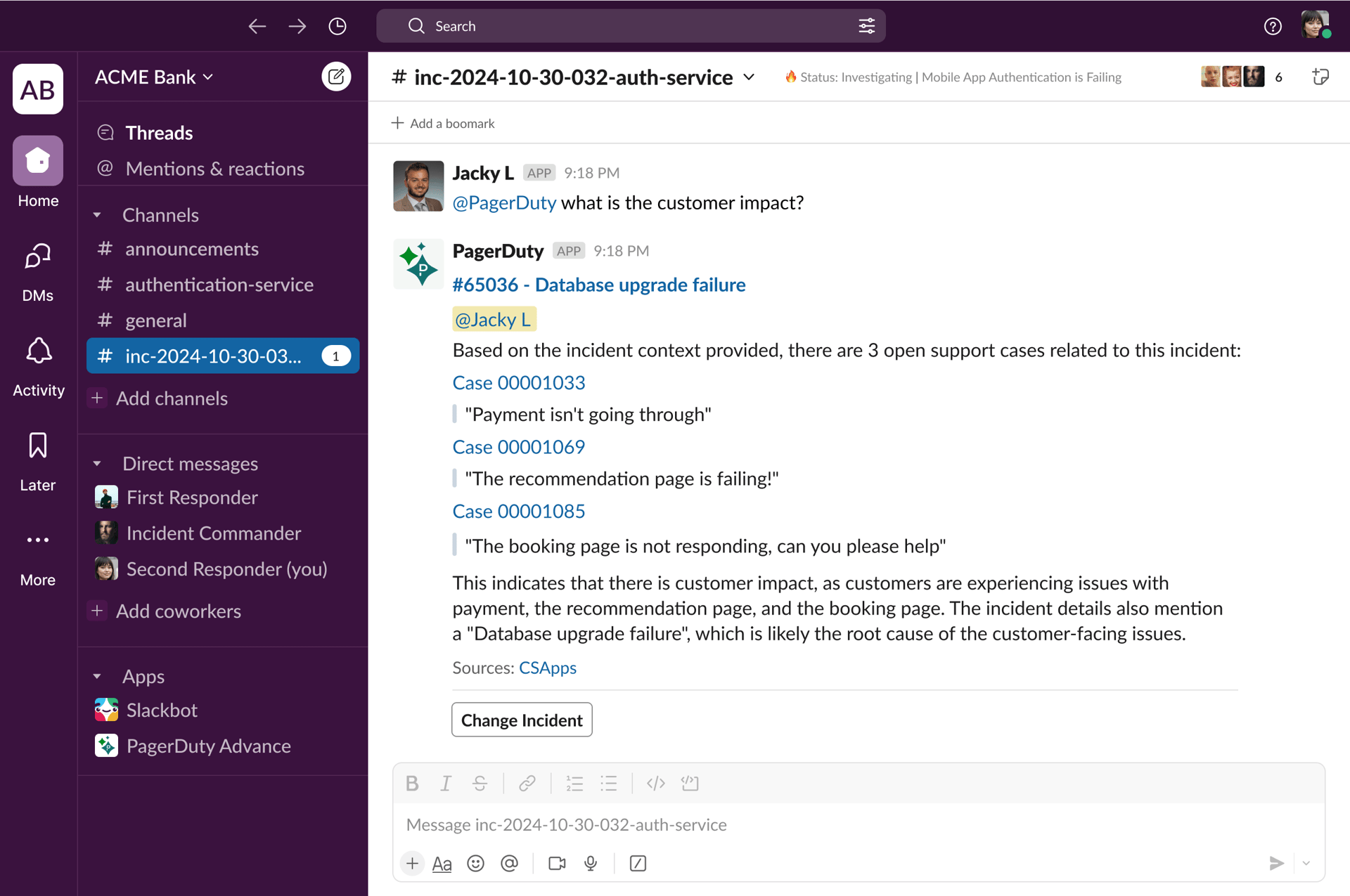
Task: Click the Change Incident button
Action: point(522,720)
